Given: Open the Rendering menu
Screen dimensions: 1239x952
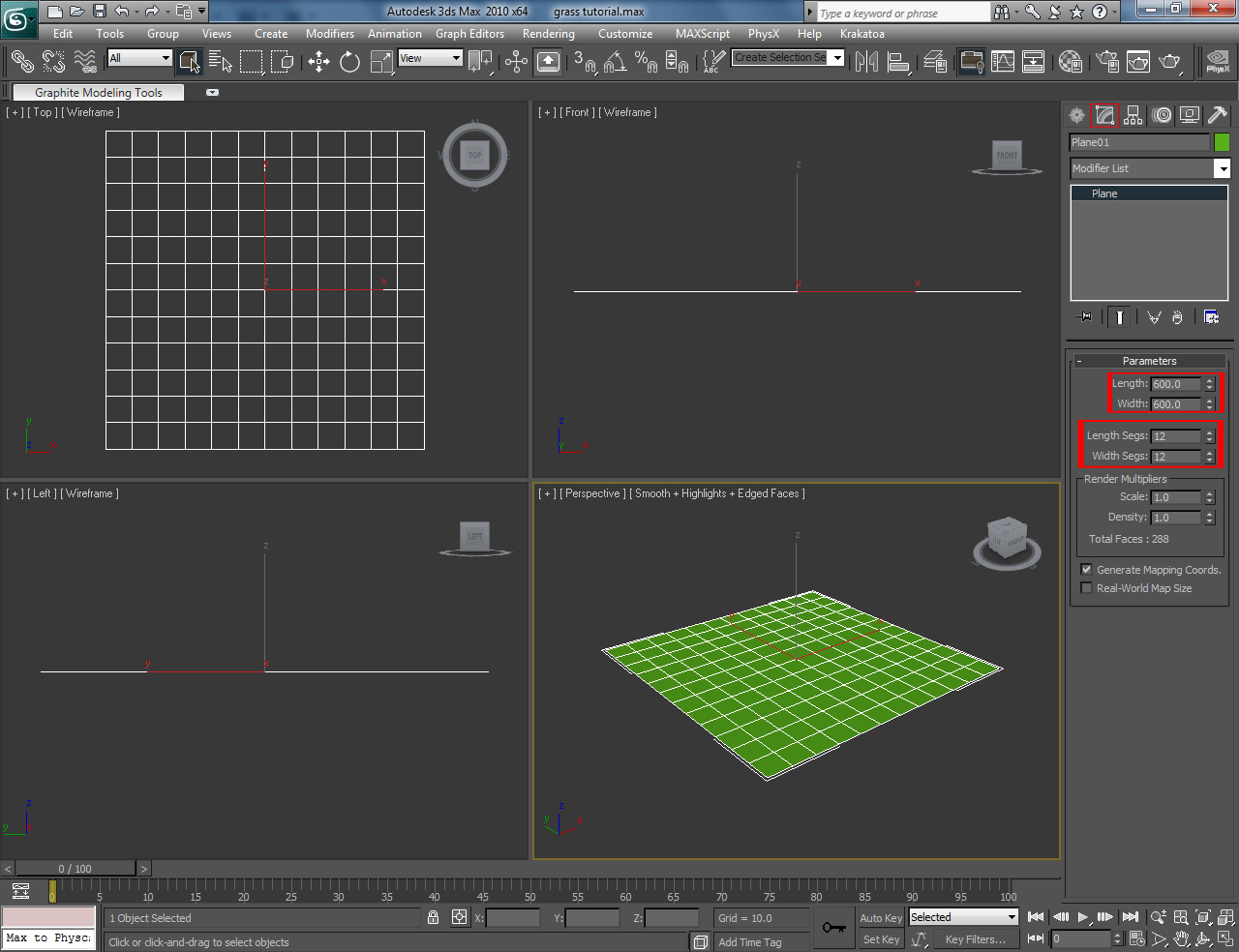Looking at the screenshot, I should pos(548,34).
